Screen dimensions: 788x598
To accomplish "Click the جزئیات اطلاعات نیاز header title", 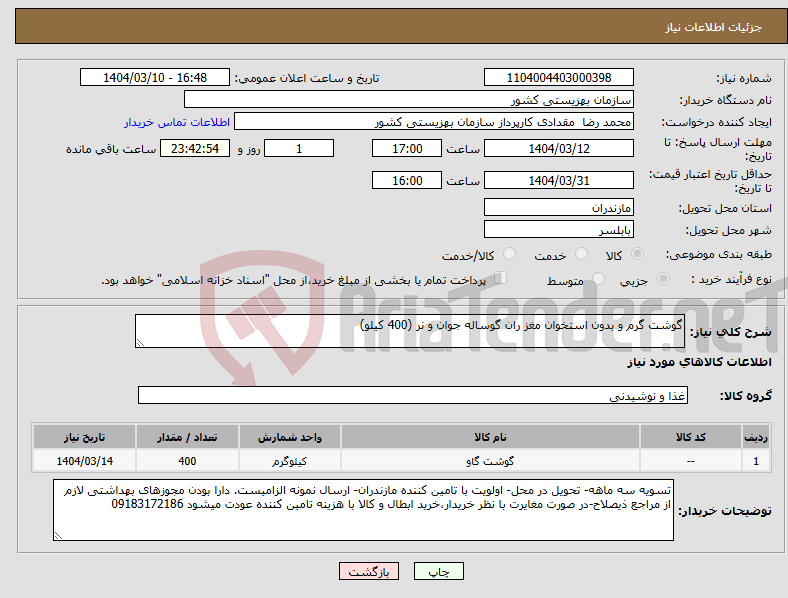I will tap(714, 27).
